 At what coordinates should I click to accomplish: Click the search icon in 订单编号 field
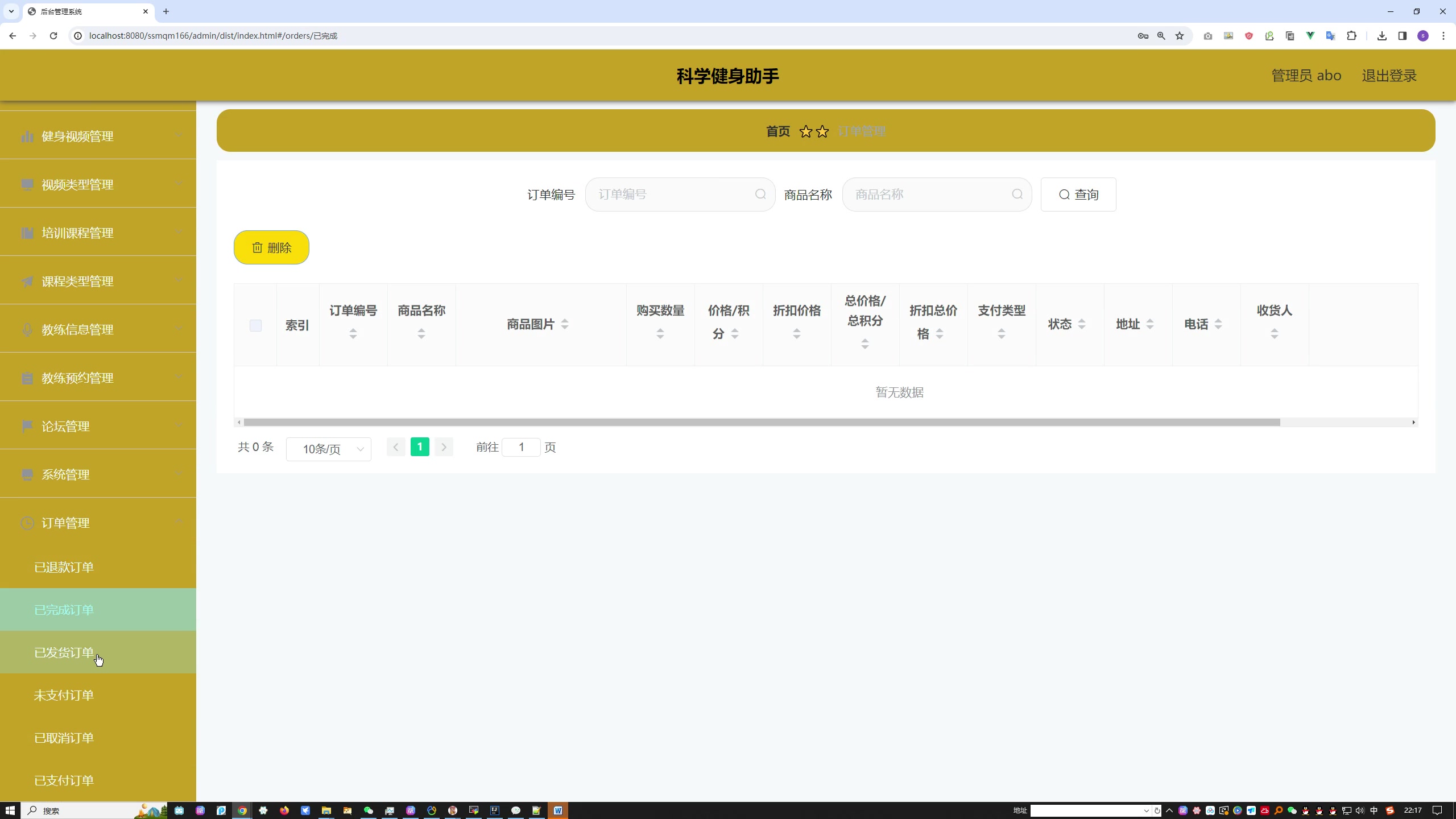tap(760, 195)
